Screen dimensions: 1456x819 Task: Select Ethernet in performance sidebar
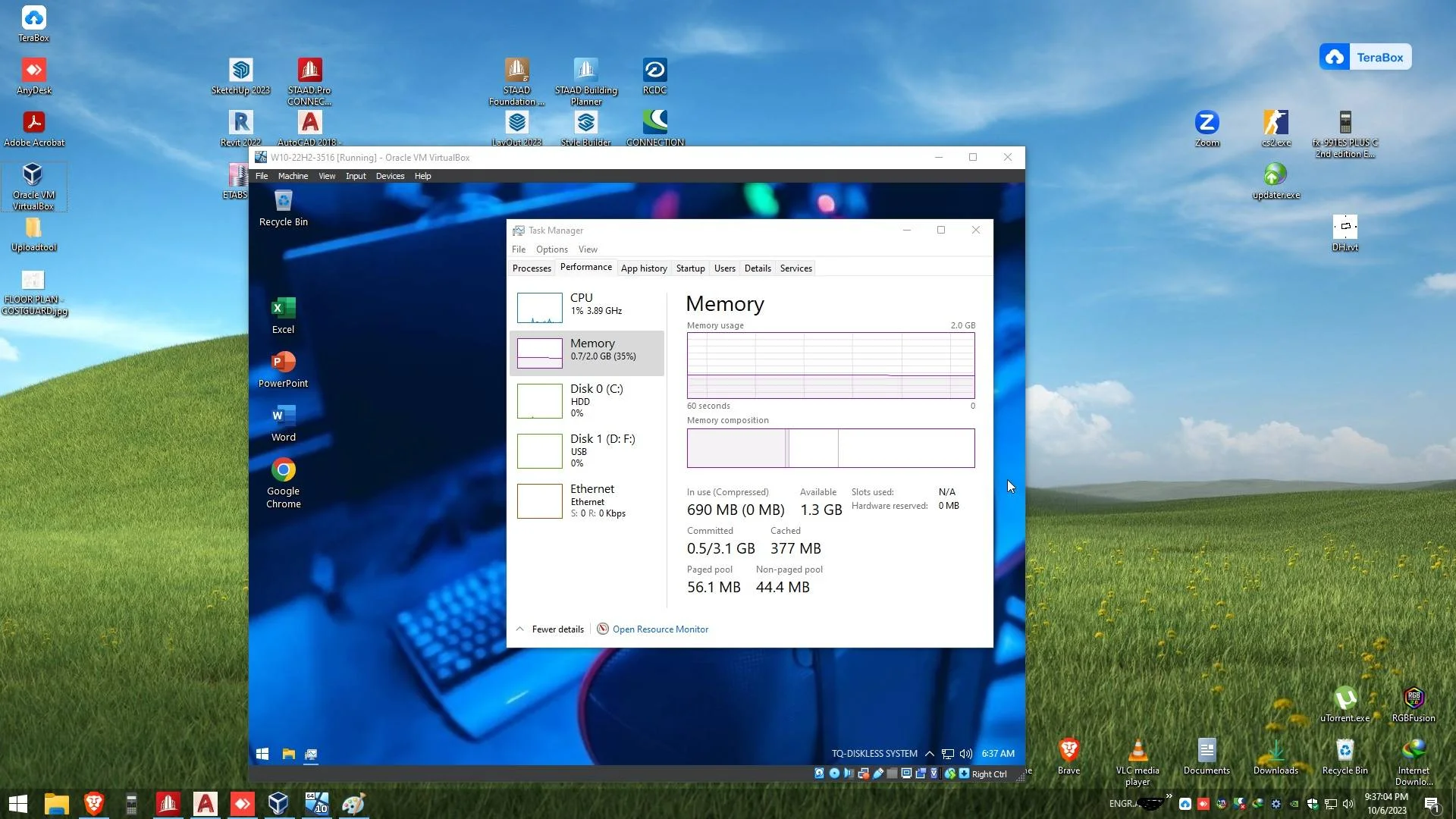pyautogui.click(x=587, y=501)
